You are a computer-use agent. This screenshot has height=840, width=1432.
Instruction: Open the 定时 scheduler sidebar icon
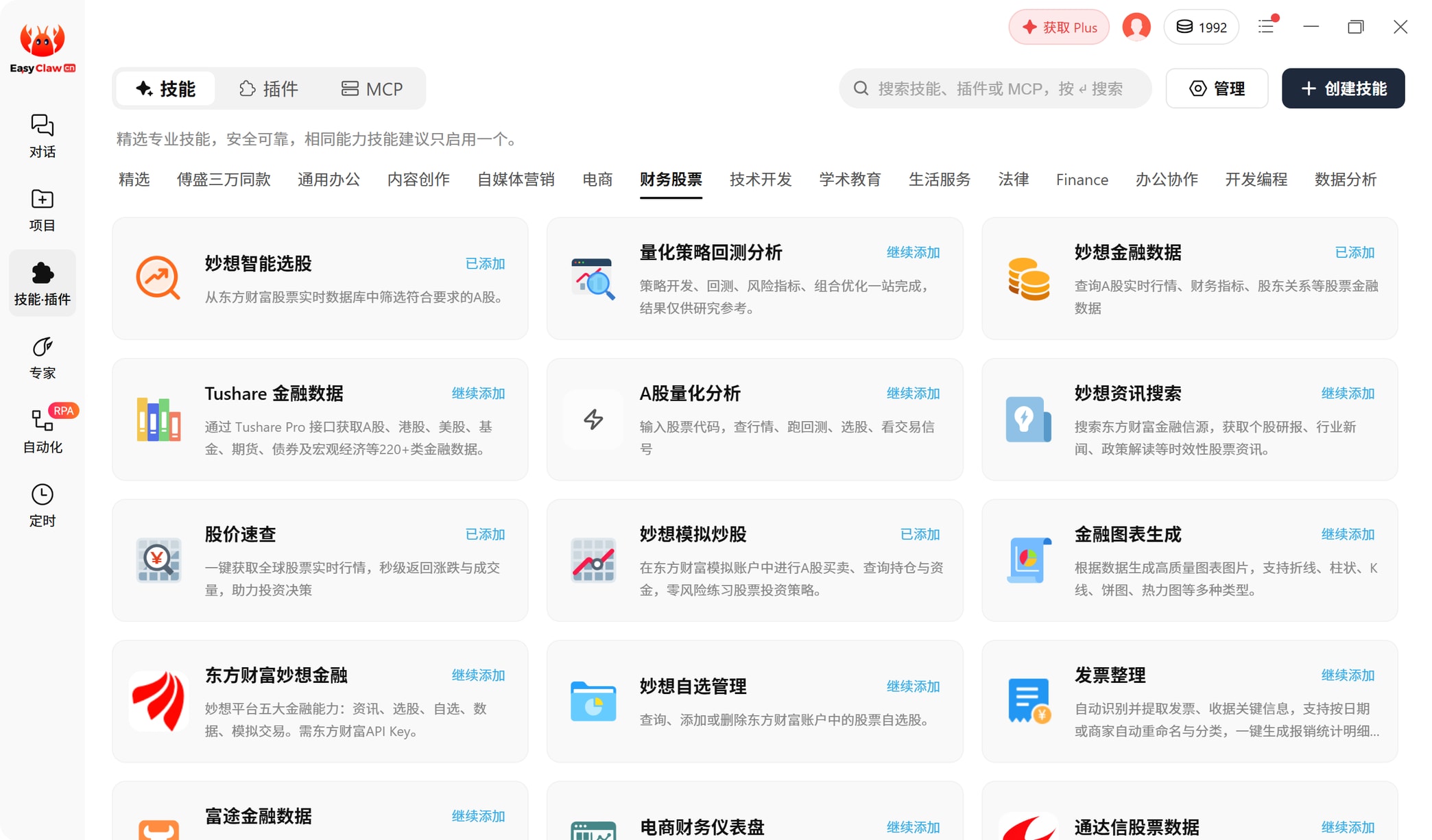(42, 505)
